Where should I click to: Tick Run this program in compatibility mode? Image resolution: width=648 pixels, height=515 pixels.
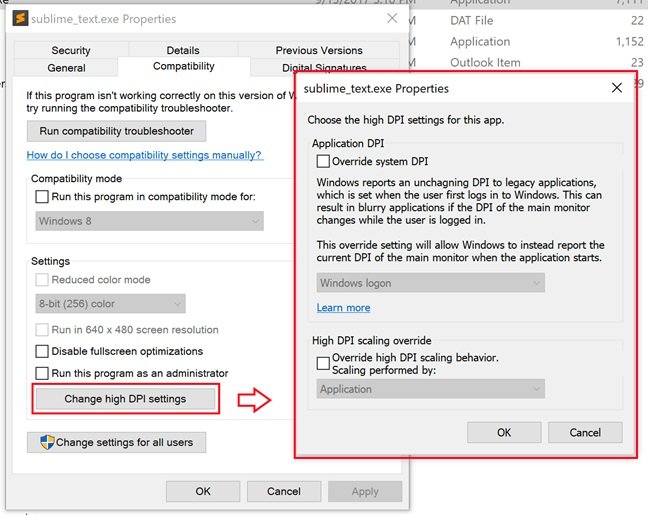tap(42, 197)
